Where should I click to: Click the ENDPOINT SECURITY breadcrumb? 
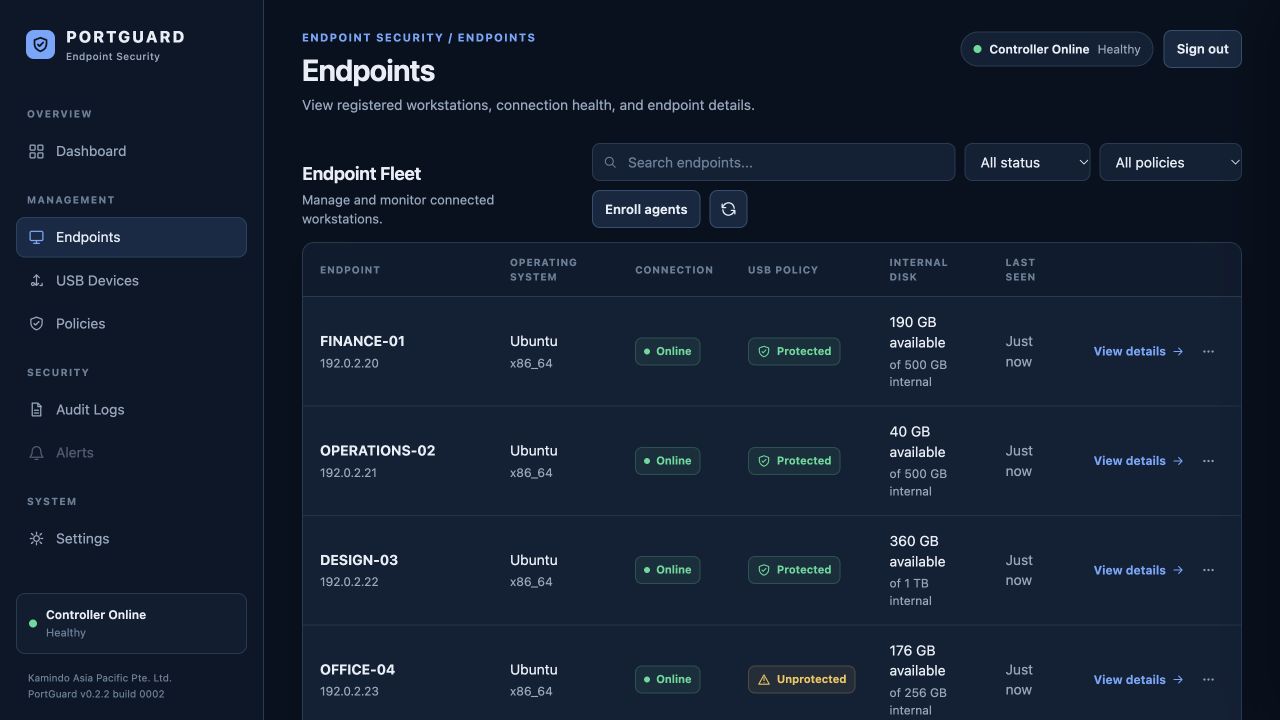tap(373, 38)
